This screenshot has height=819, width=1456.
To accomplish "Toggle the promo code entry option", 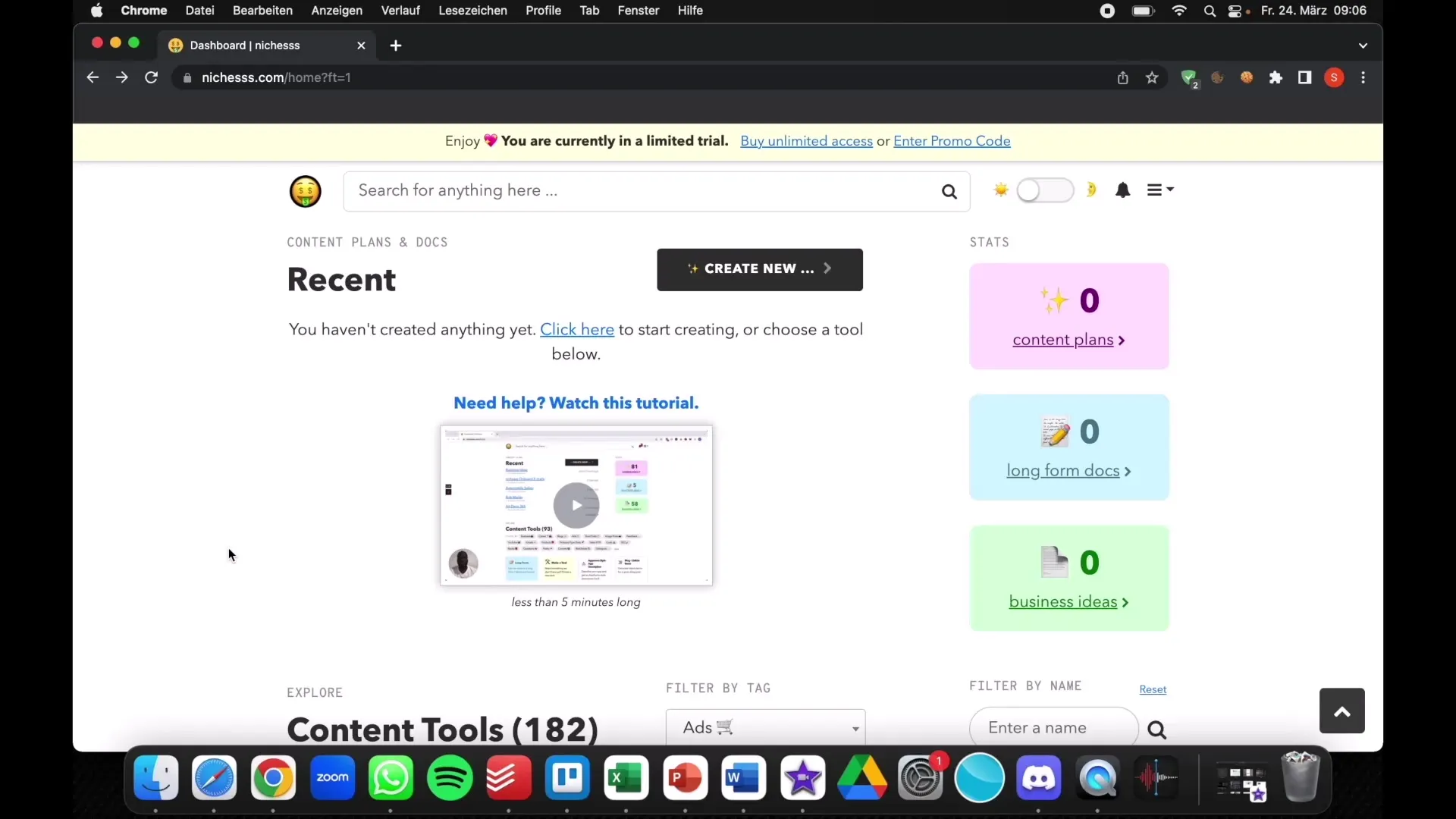I will point(951,141).
